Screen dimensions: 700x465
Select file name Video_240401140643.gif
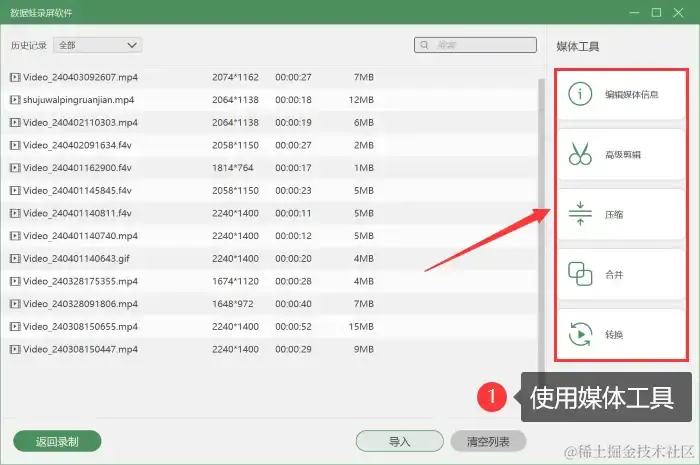click(x=76, y=258)
